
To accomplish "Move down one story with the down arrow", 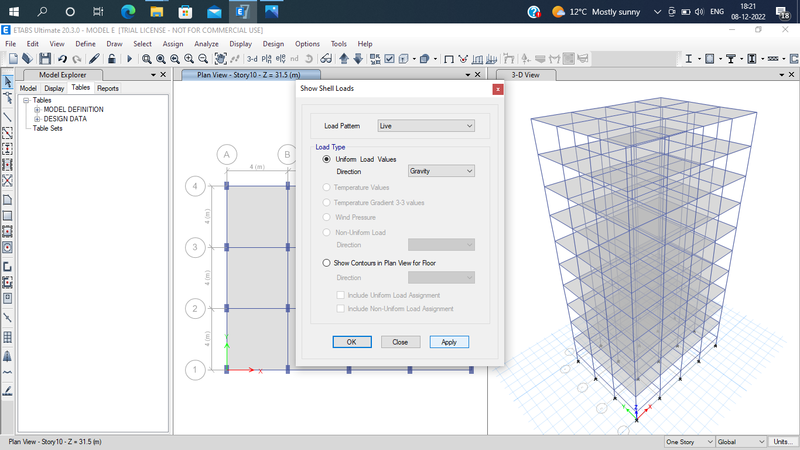I will pyautogui.click(x=358, y=59).
